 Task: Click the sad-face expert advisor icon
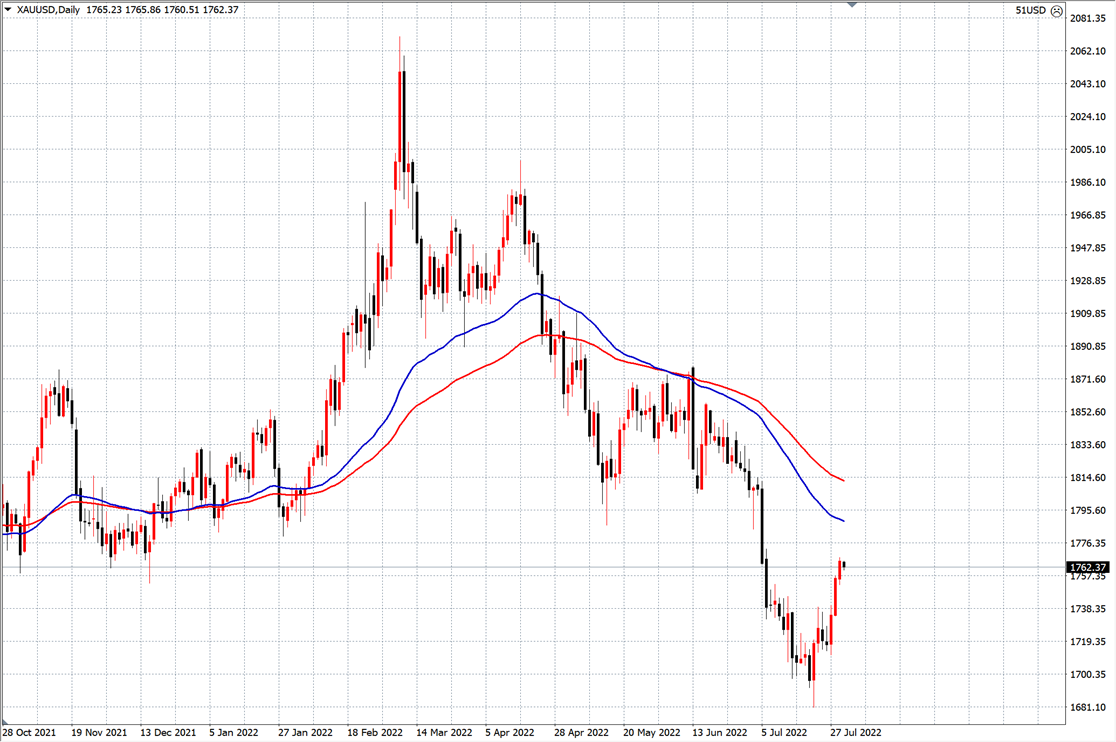[1057, 11]
